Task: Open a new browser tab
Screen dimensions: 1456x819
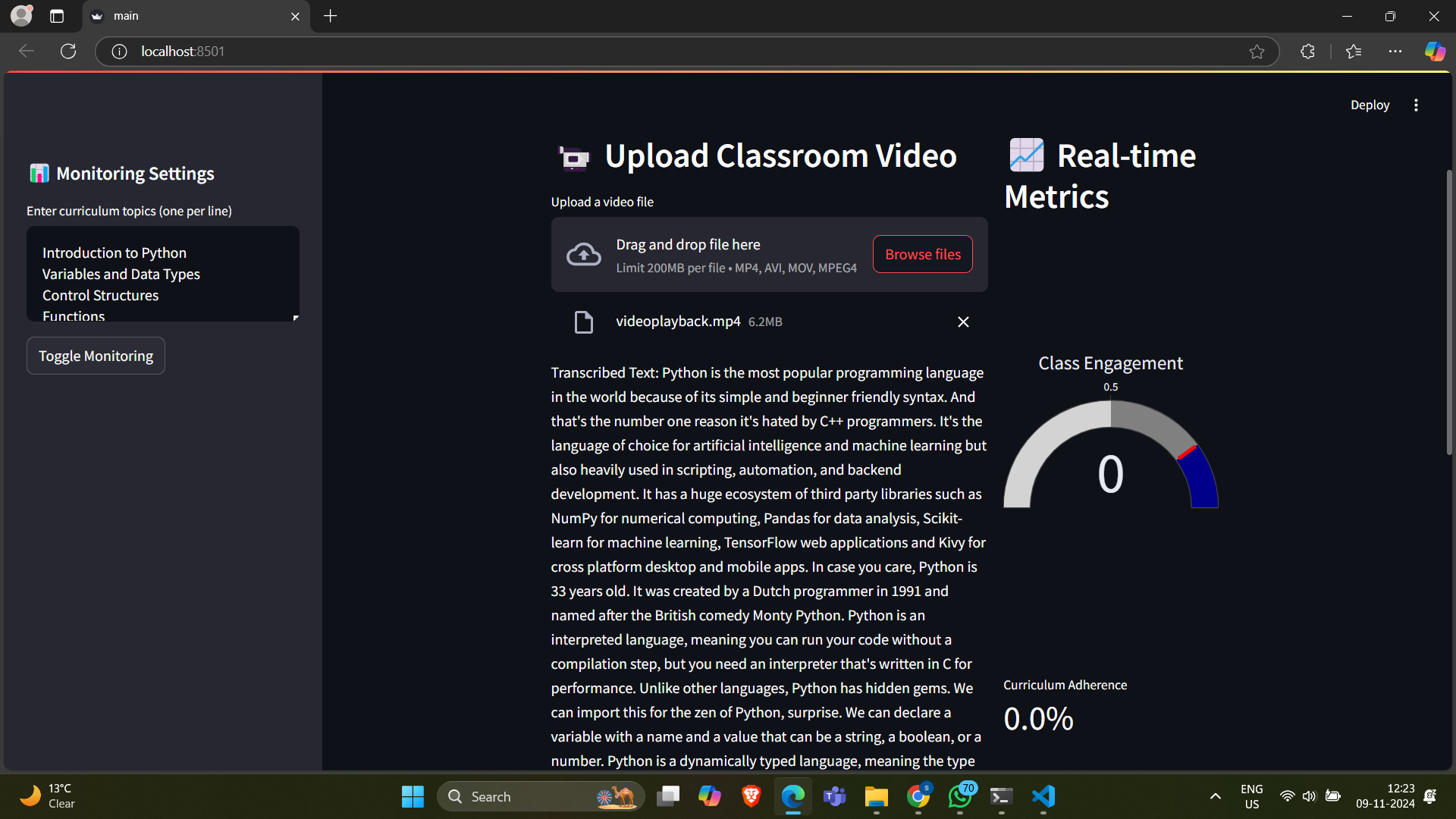Action: point(331,16)
